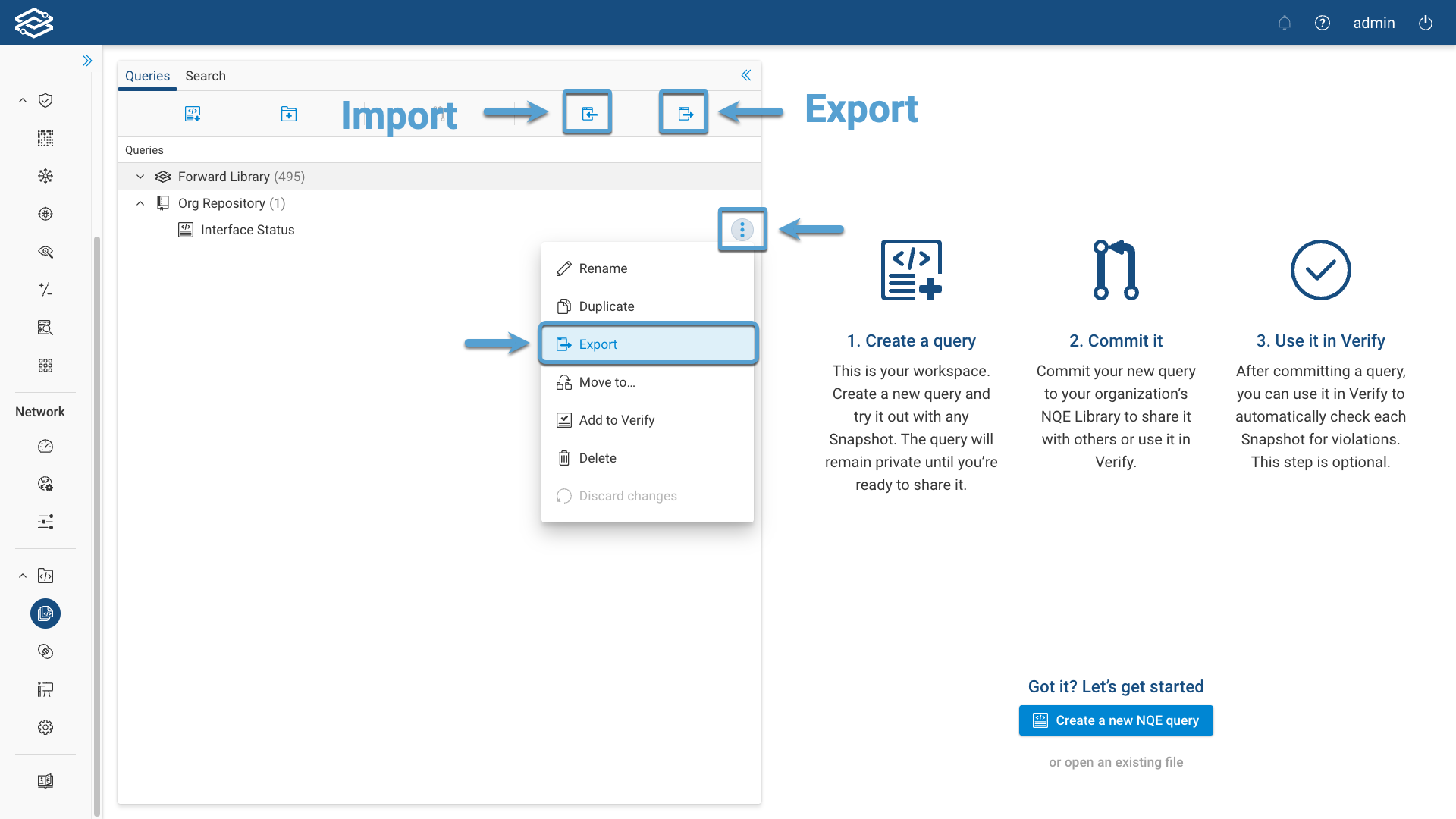Open the snapshot diff plus/minus sidebar icon
The width and height of the screenshot is (1456, 819).
point(45,290)
